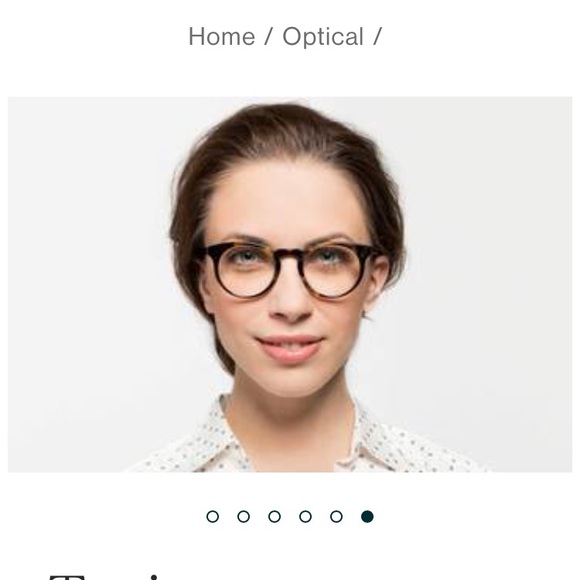Click the bridge of the glasses

click(x=290, y=256)
